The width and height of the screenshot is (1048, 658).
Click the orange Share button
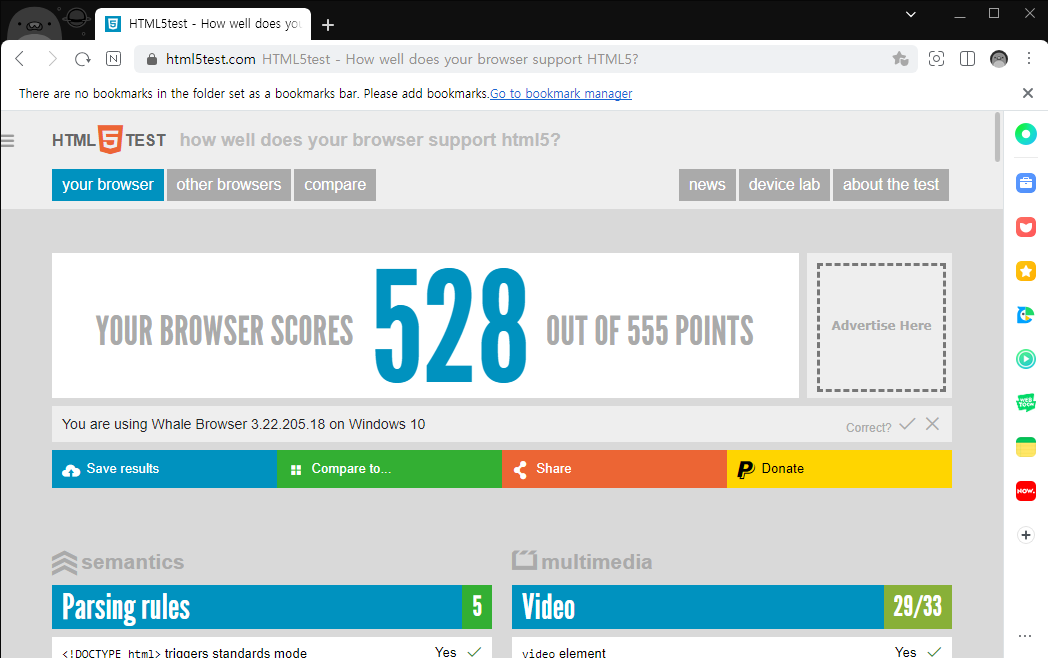(614, 469)
